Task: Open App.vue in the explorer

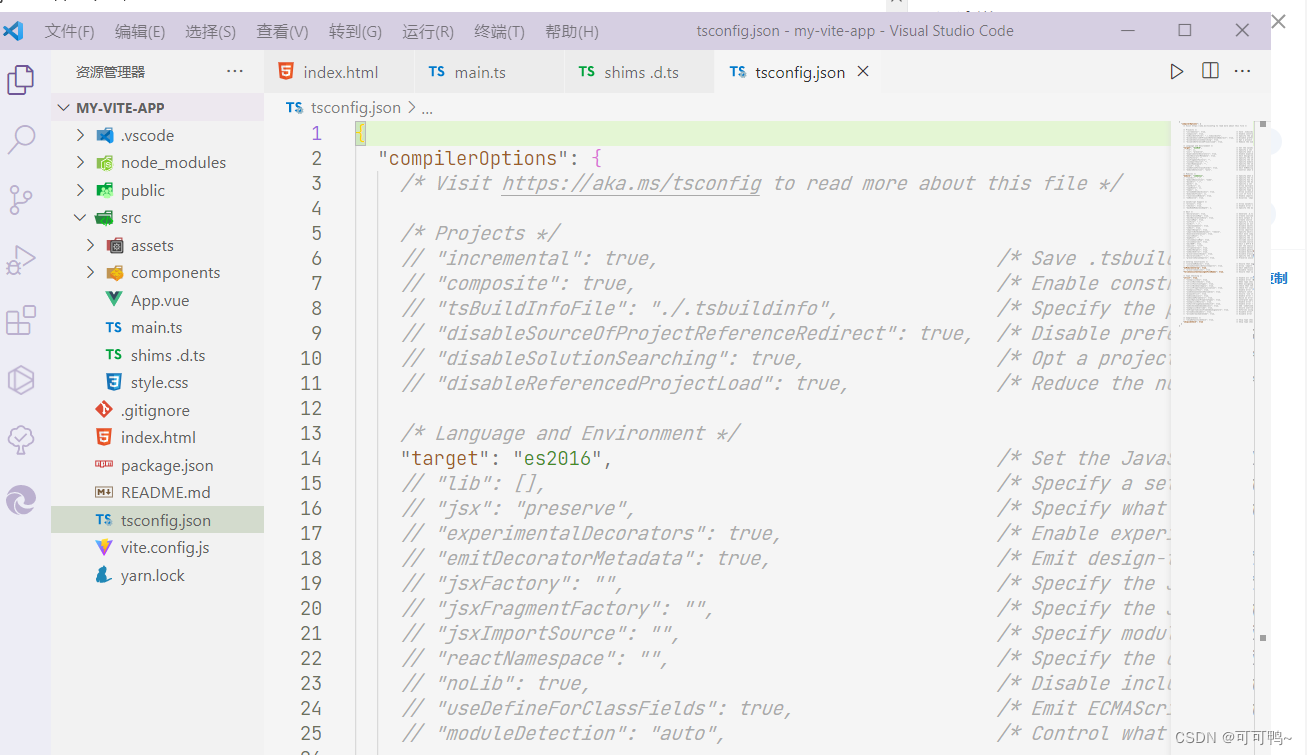Action: tap(160, 300)
